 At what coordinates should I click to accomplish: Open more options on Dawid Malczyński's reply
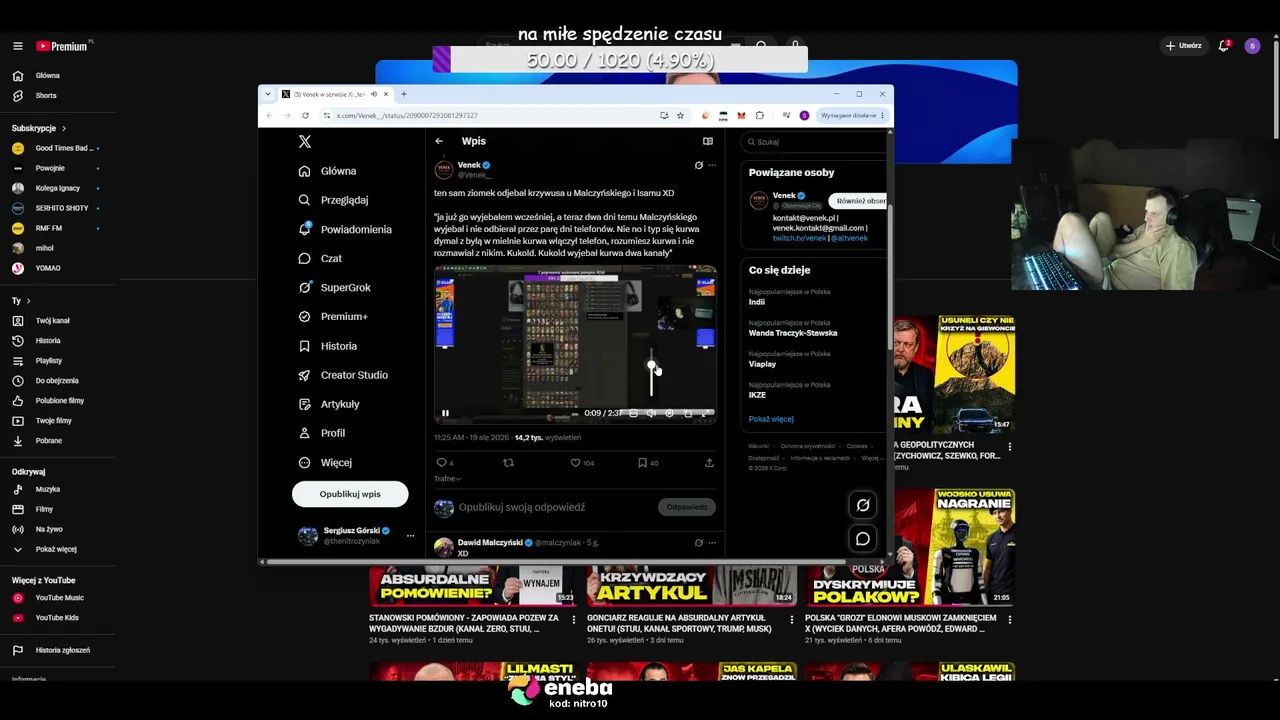(712, 543)
